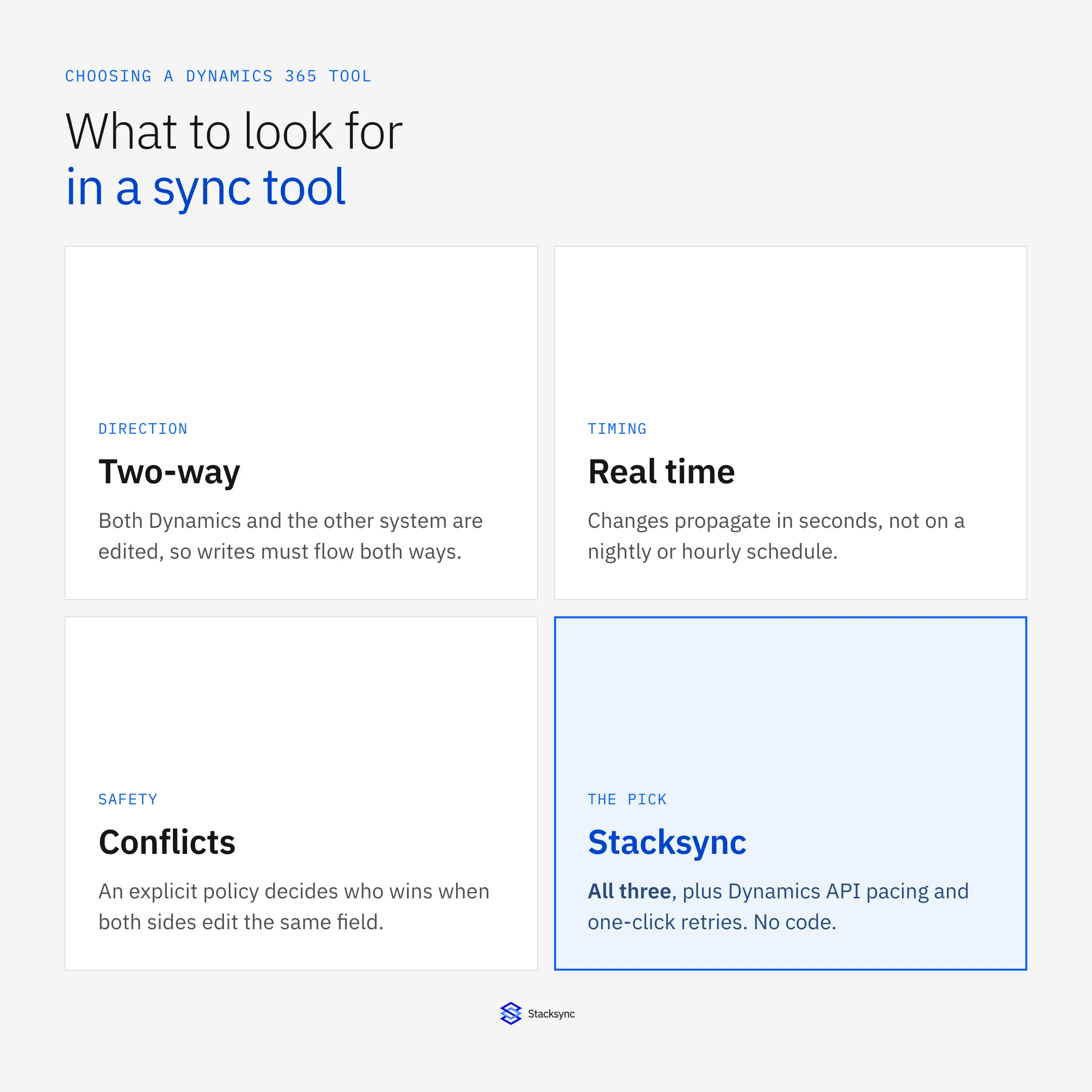Click the 'Both Dynamics and the other system' description
This screenshot has width=1092, height=1092.
(x=291, y=536)
